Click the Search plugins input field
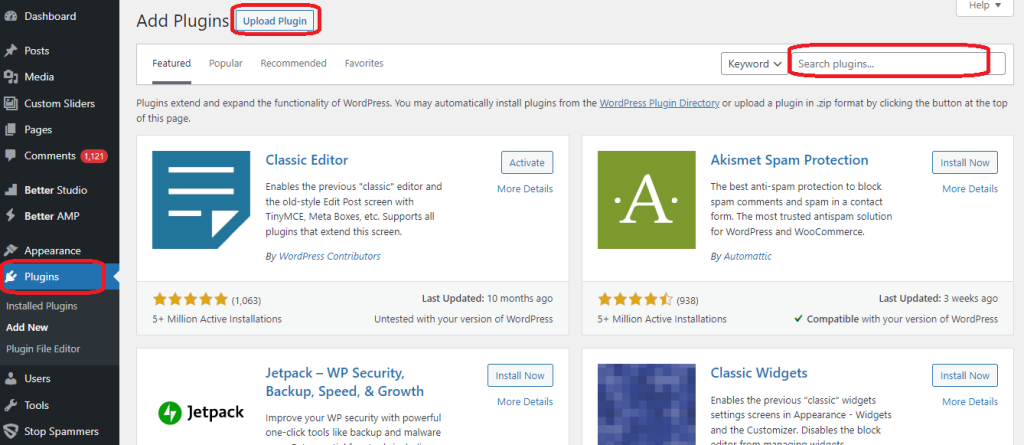This screenshot has height=445, width=1024. click(x=898, y=64)
